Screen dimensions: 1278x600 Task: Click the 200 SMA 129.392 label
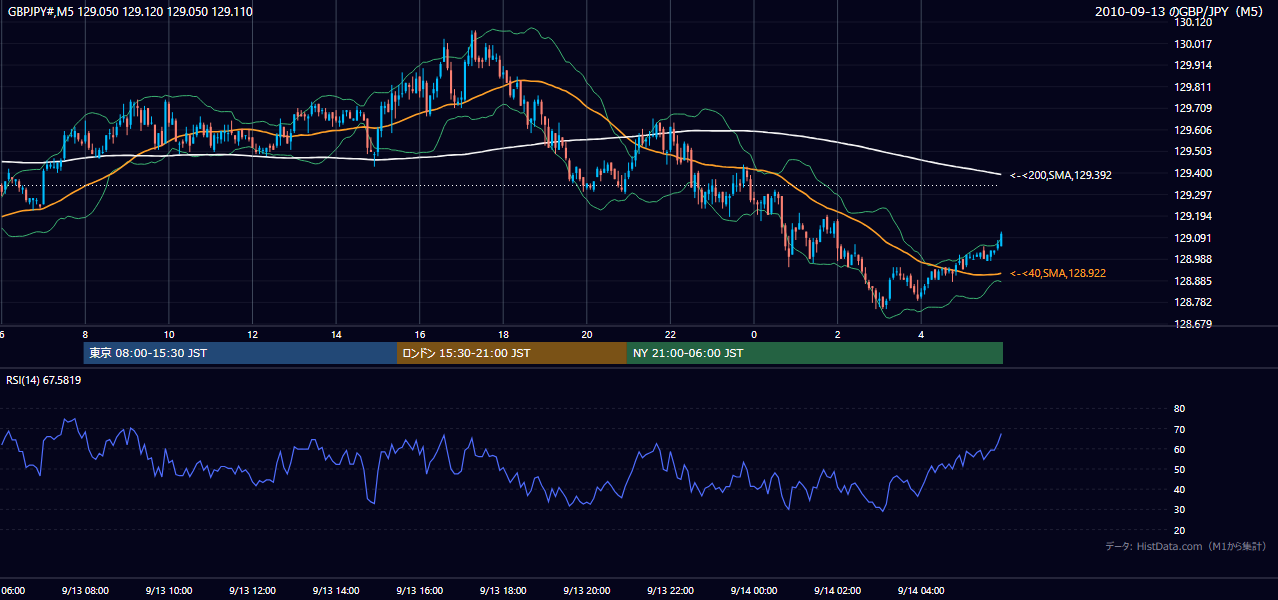(x=1060, y=175)
